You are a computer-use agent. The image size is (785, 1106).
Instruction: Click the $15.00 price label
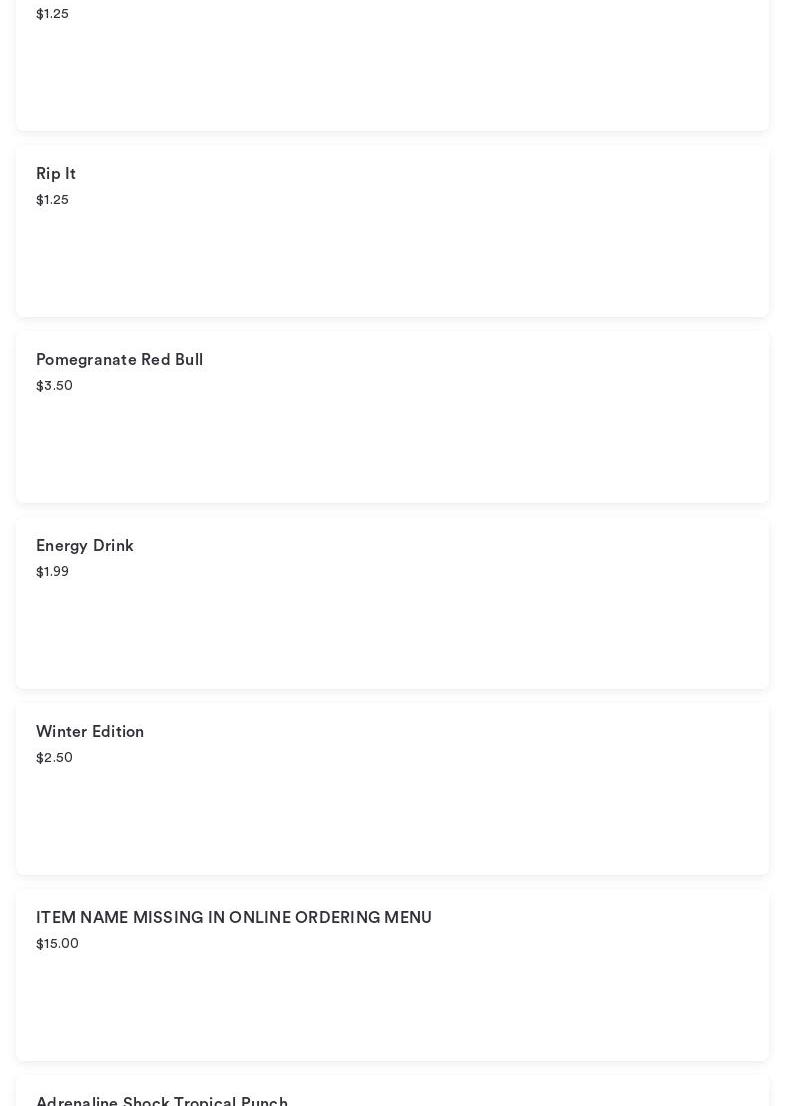coord(57,944)
